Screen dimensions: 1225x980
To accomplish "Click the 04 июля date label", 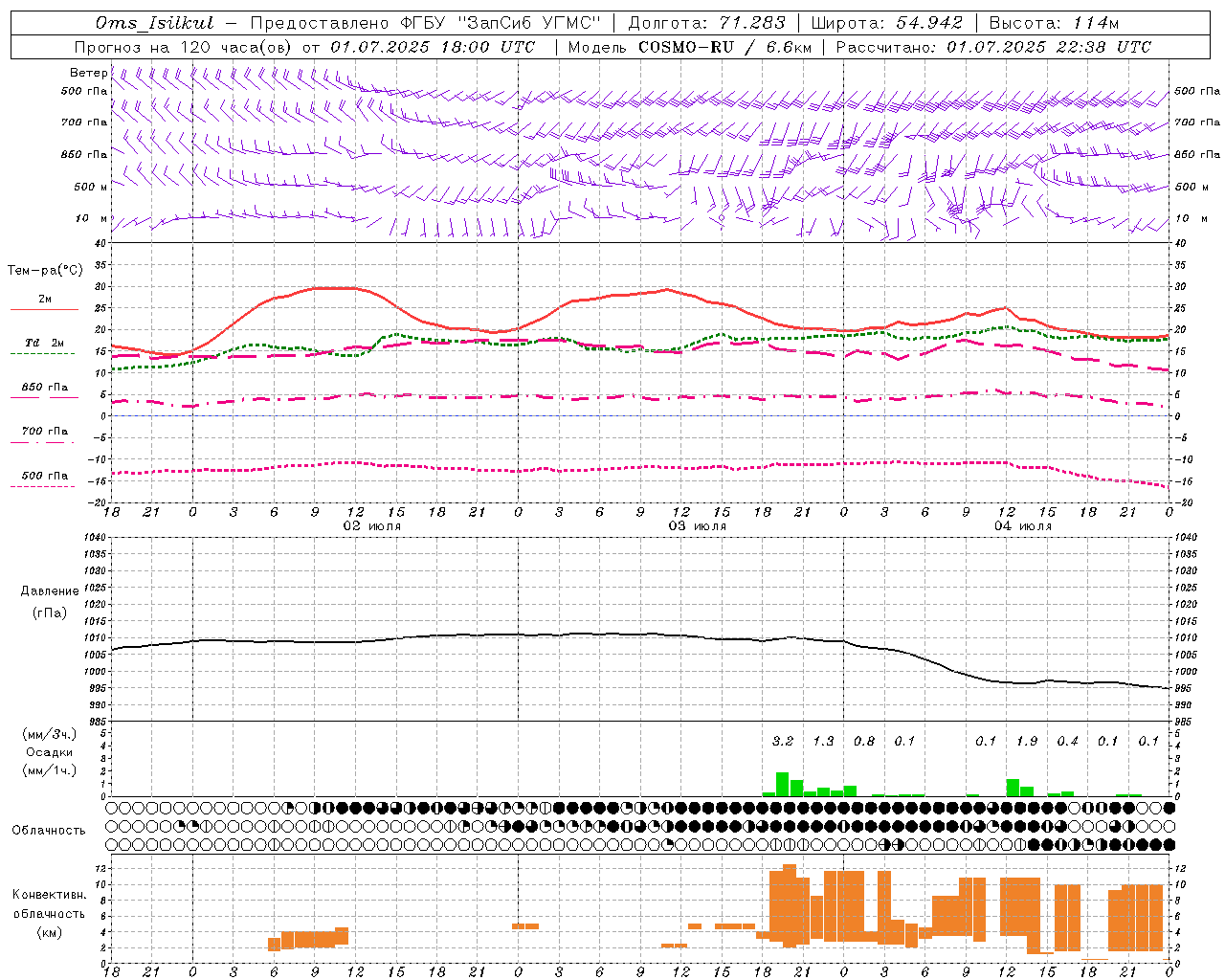I will tap(1022, 526).
